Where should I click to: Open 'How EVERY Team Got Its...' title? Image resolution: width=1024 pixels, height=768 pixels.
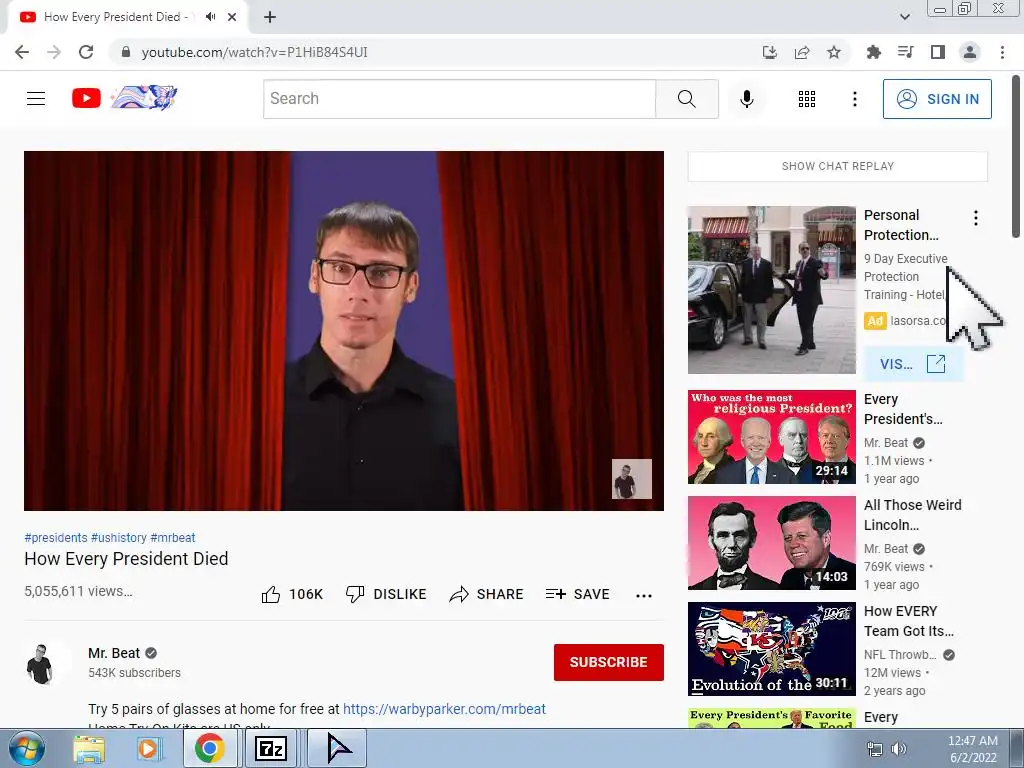pyautogui.click(x=909, y=620)
